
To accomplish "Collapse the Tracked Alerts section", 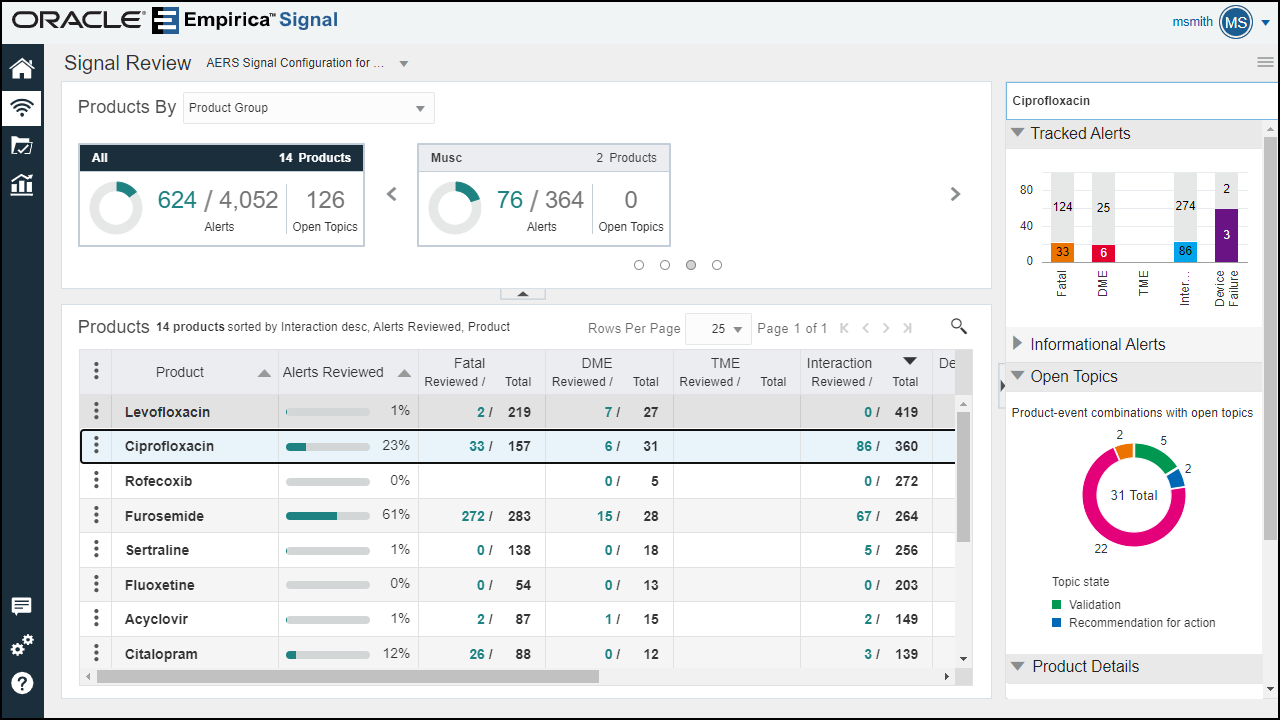I will pyautogui.click(x=1017, y=133).
